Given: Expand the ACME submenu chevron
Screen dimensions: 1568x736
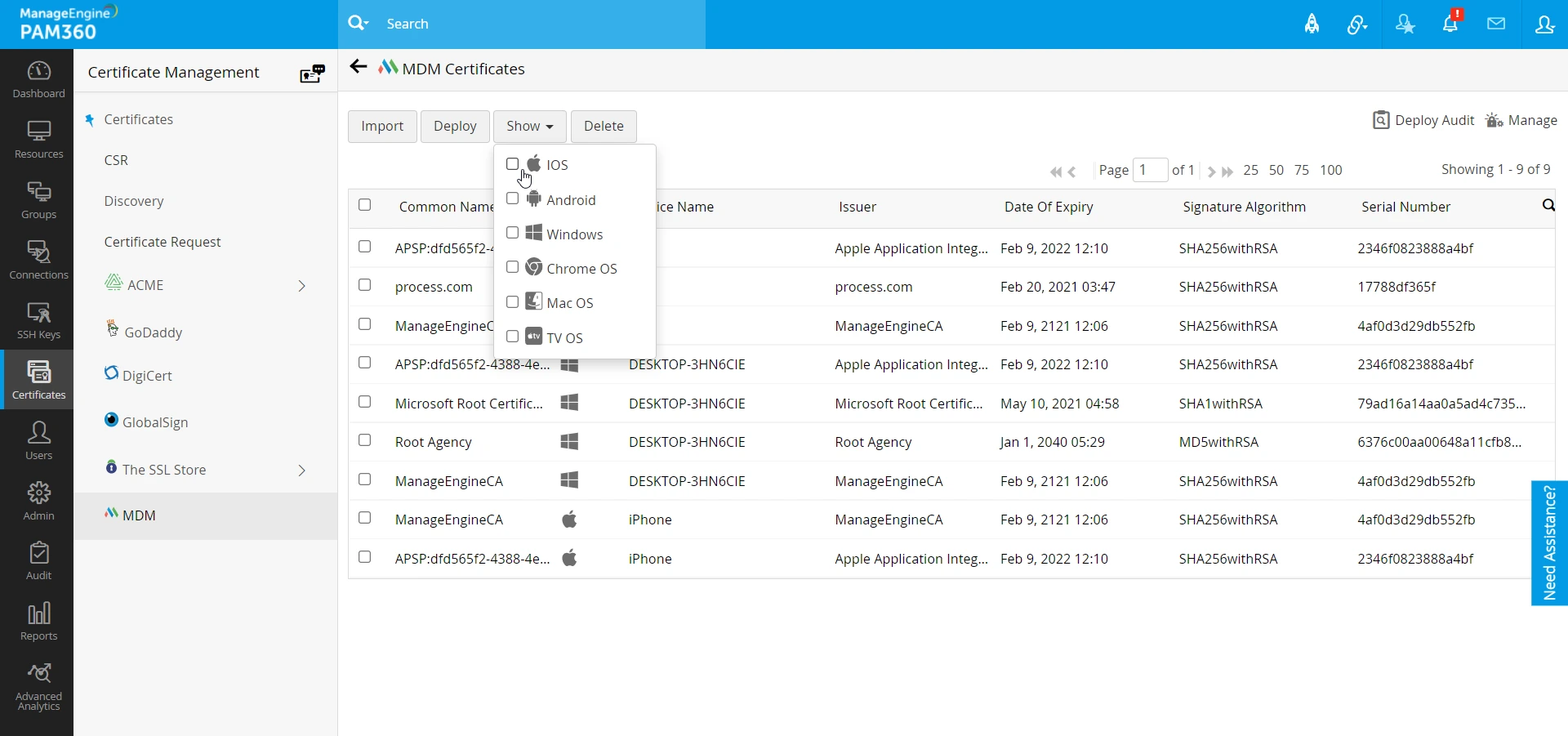Looking at the screenshot, I should 302,286.
